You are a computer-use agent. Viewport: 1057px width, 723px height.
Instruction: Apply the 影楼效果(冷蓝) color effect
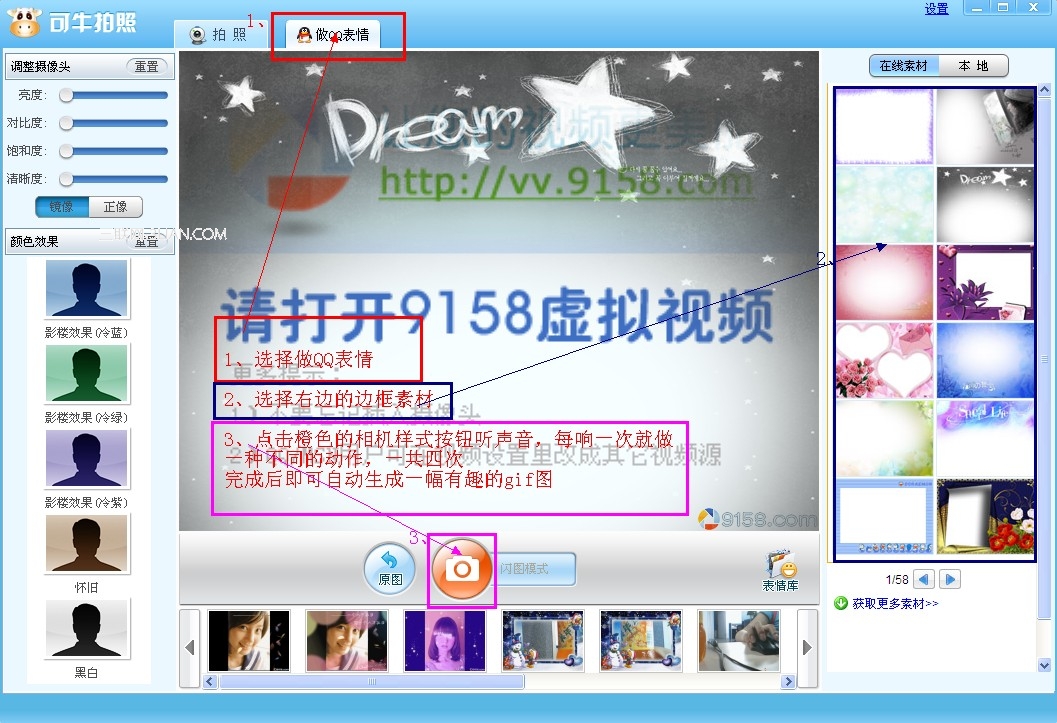[x=86, y=289]
